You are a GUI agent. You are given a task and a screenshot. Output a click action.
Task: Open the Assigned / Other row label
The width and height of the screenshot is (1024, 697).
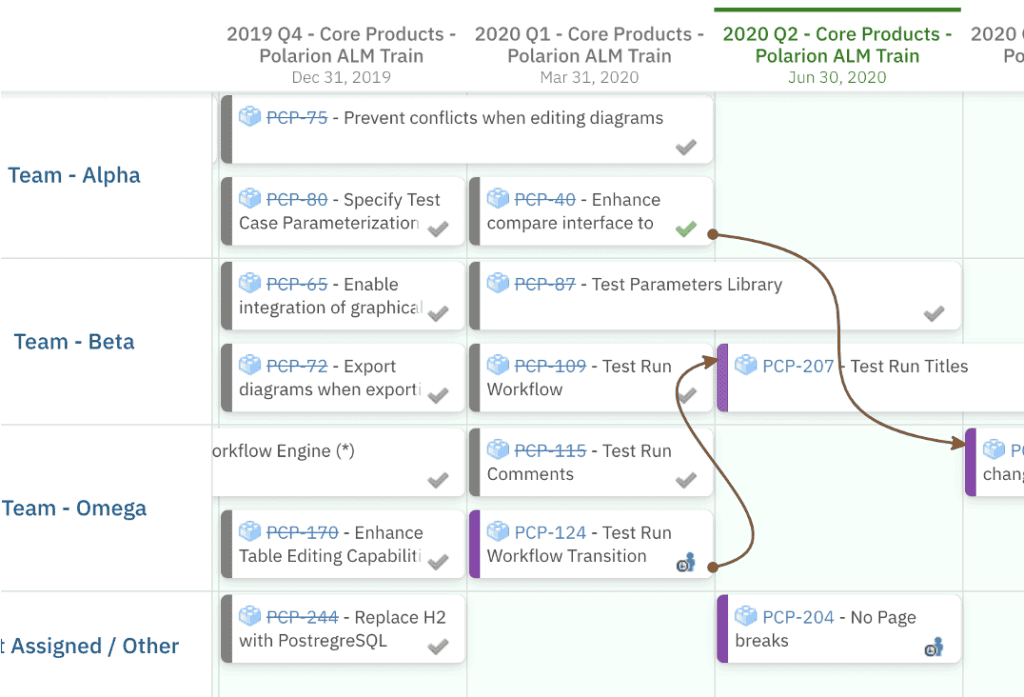(89, 645)
